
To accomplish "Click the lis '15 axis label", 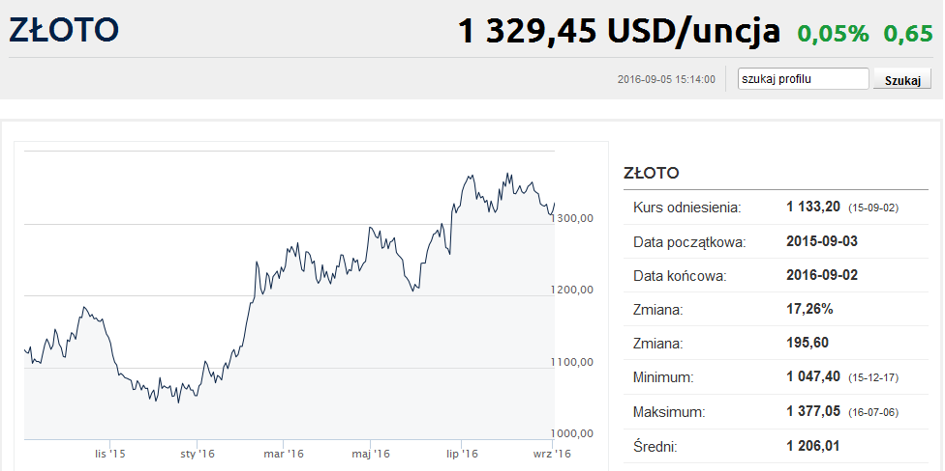I will point(110,454).
